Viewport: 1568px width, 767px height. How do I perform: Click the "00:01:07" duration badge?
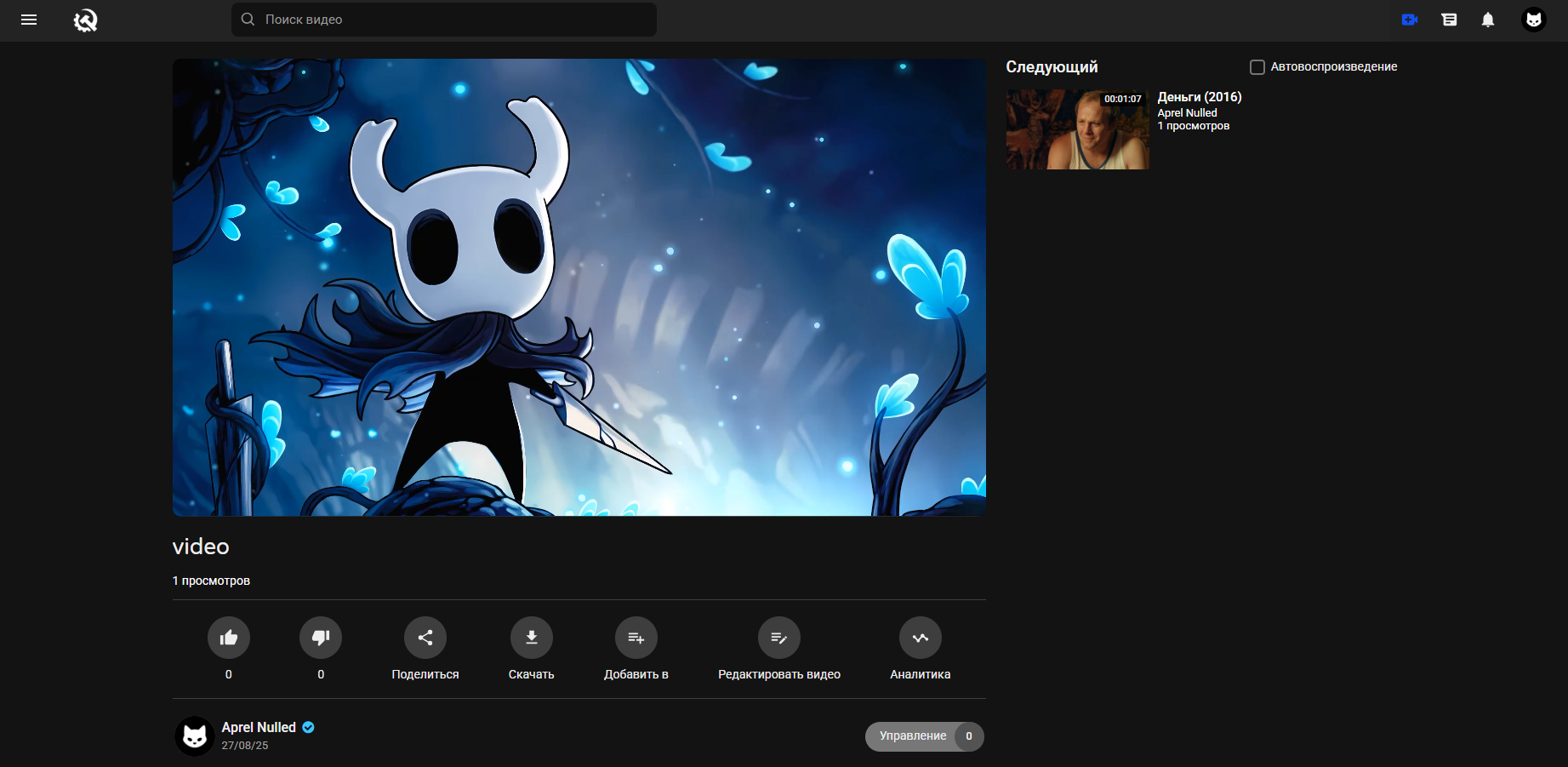(x=1123, y=99)
